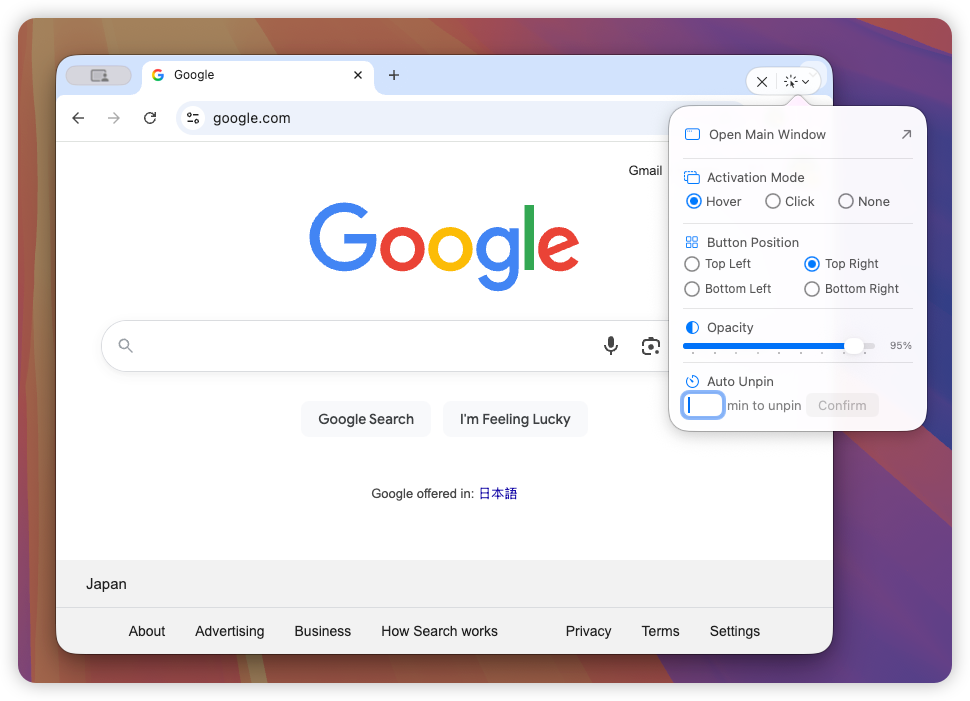Click the arrow icon next to Open Main Window
Viewport: 970px width, 701px height.
pyautogui.click(x=906, y=134)
